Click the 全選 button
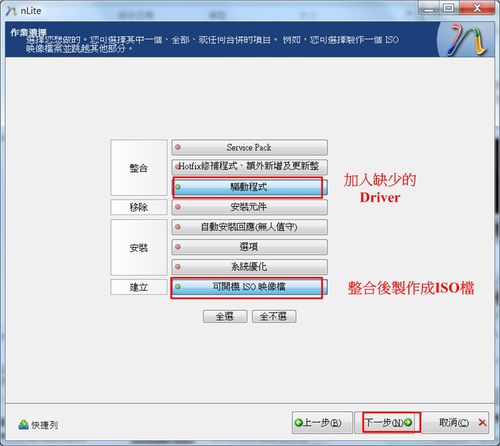Image resolution: width=500 pixels, height=446 pixels. click(225, 316)
